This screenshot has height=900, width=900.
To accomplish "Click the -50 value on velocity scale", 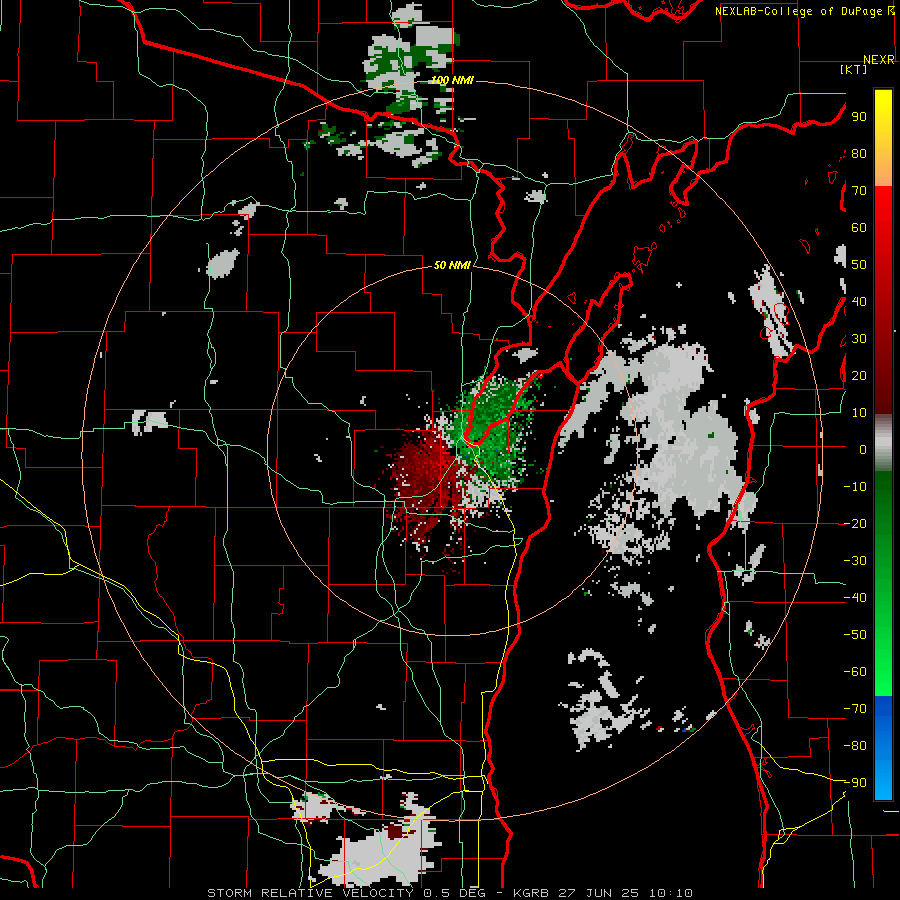I will [855, 635].
